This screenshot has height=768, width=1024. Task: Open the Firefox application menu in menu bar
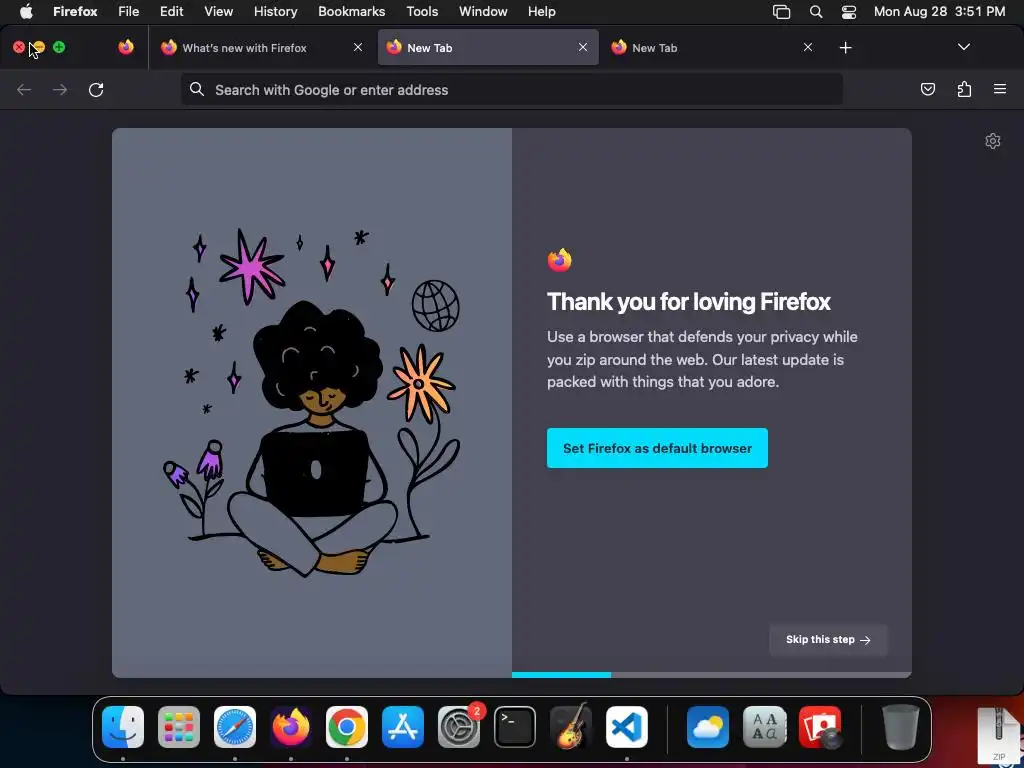[75, 11]
